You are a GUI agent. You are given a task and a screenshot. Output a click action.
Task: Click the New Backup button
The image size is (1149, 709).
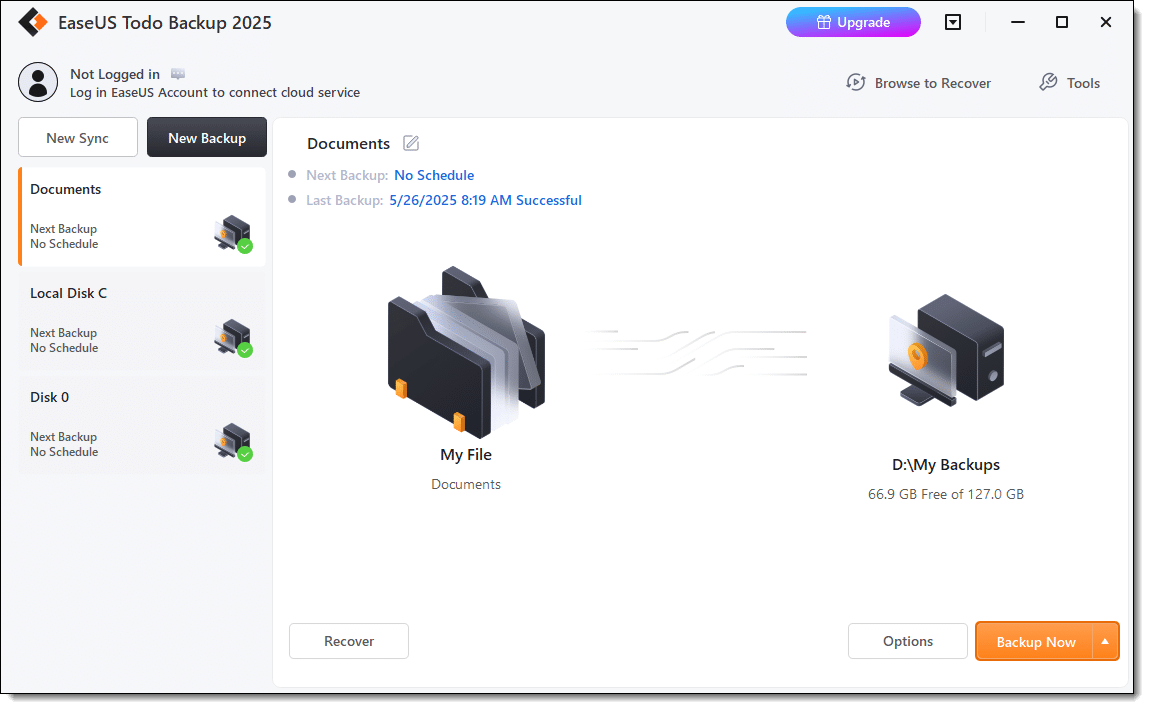click(207, 138)
